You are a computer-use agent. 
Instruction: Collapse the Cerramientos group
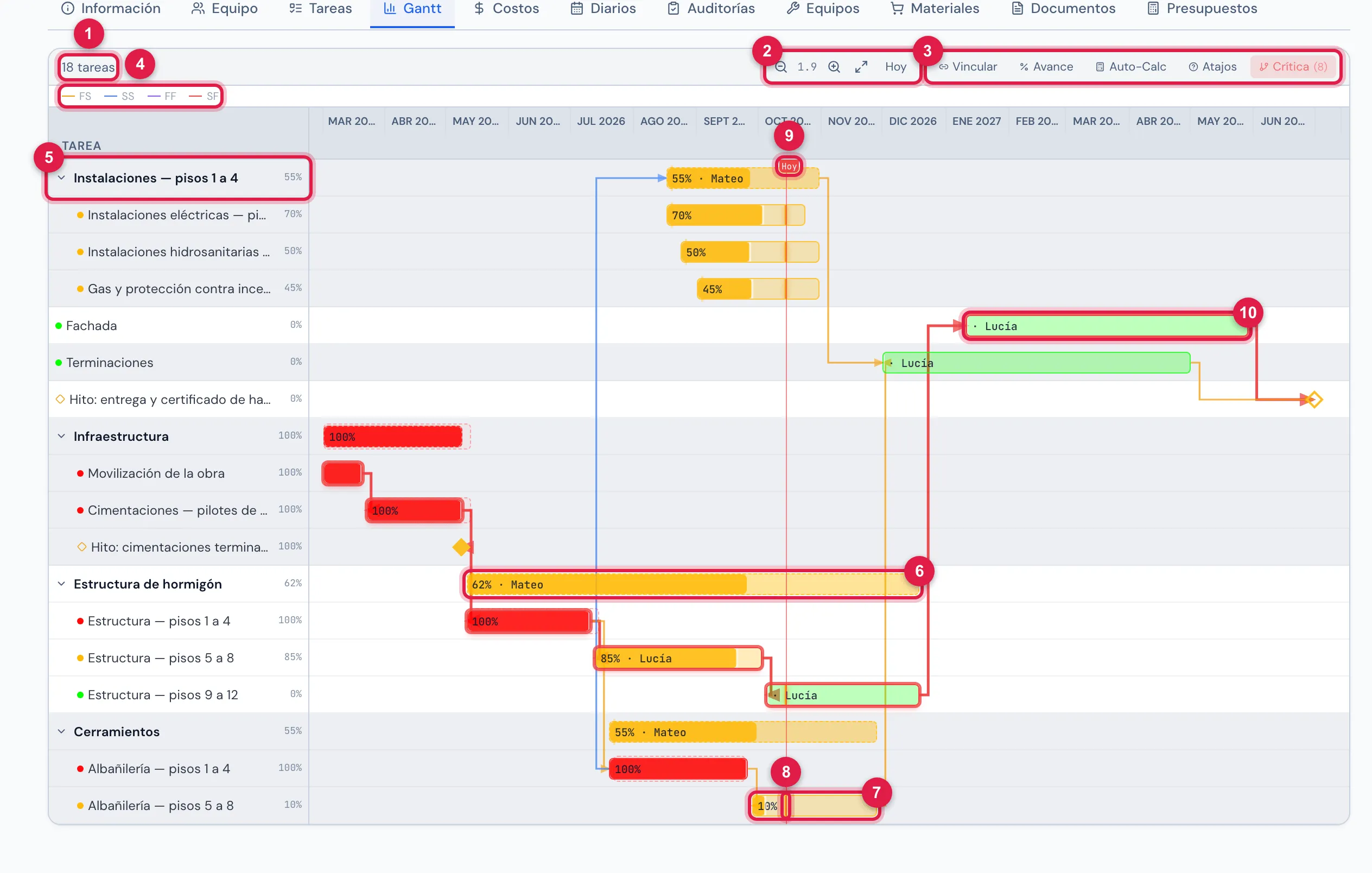pyautogui.click(x=61, y=732)
